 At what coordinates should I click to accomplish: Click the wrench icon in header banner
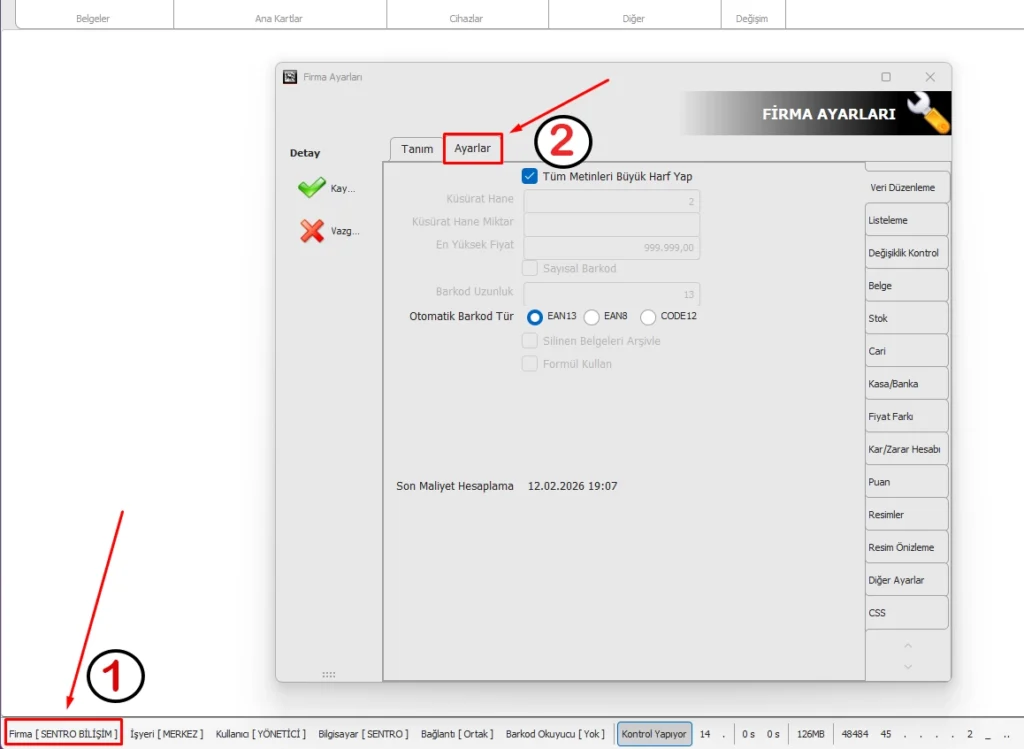pyautogui.click(x=926, y=114)
